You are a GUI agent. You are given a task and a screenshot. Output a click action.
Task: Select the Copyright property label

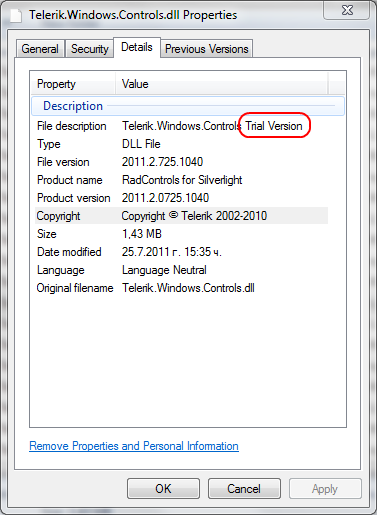[58, 216]
